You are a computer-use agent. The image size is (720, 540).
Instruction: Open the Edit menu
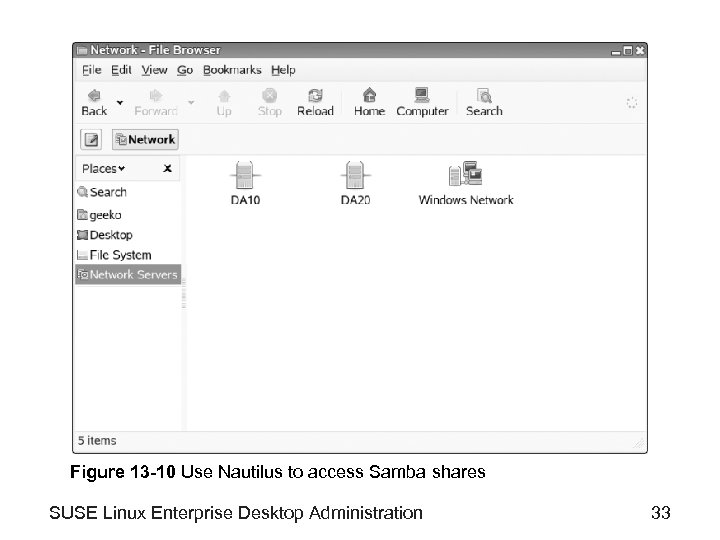point(121,70)
